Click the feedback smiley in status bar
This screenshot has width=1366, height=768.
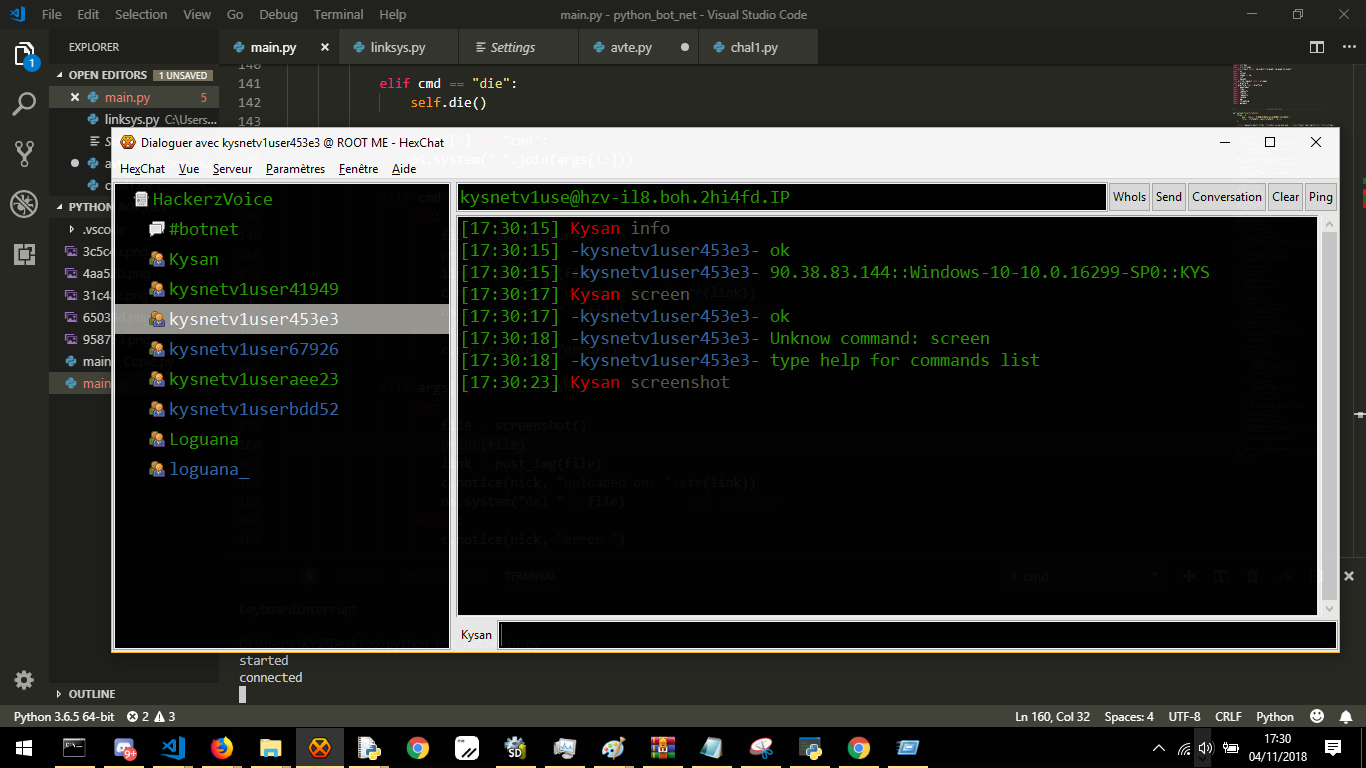pyautogui.click(x=1317, y=716)
